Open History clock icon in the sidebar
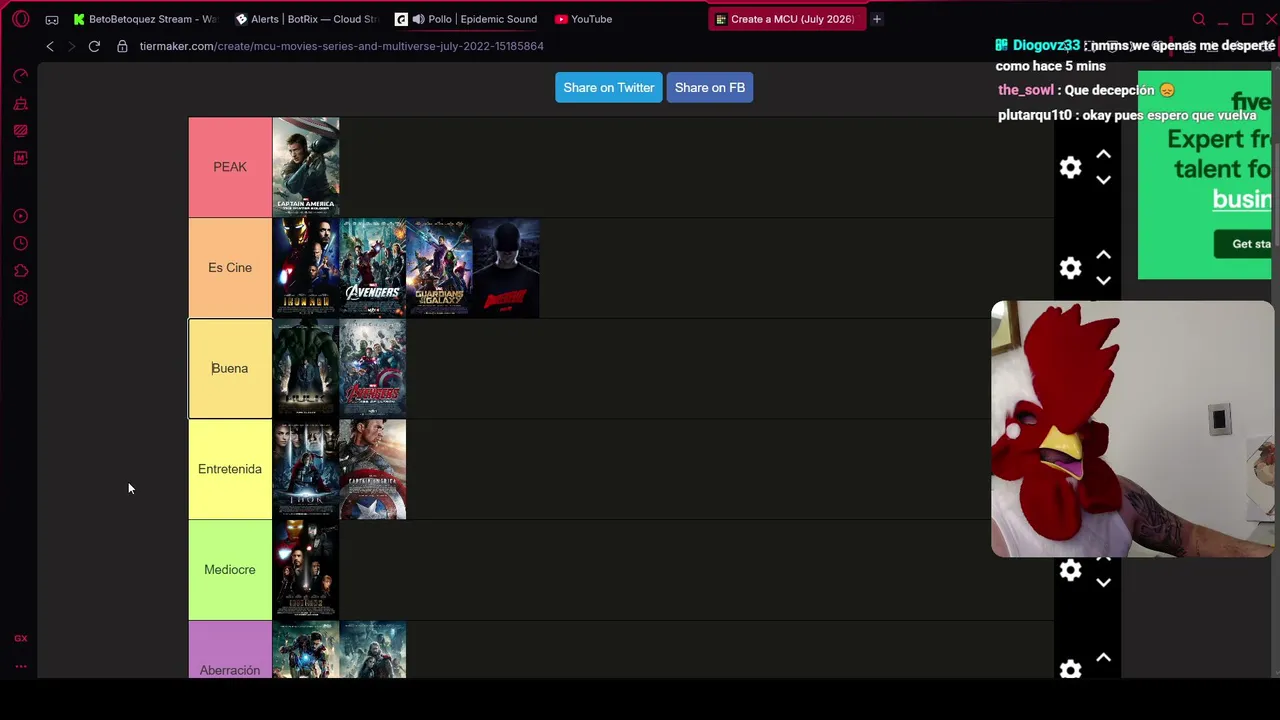The image size is (1280, 720). coord(20,243)
